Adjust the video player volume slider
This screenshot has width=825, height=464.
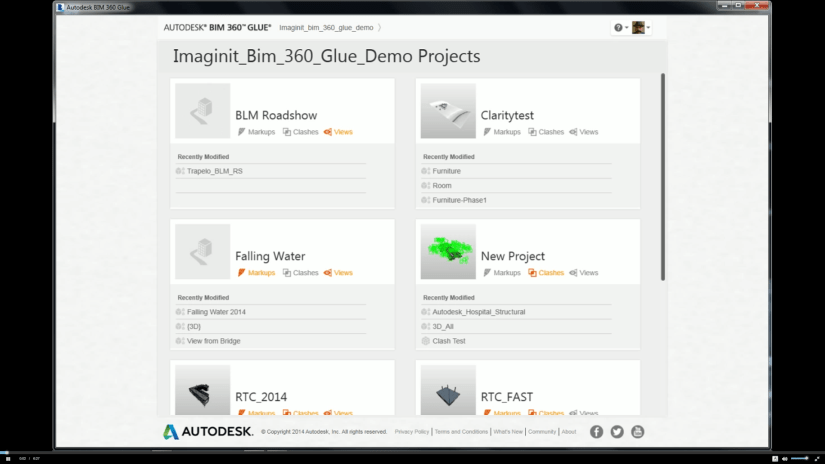coord(798,458)
